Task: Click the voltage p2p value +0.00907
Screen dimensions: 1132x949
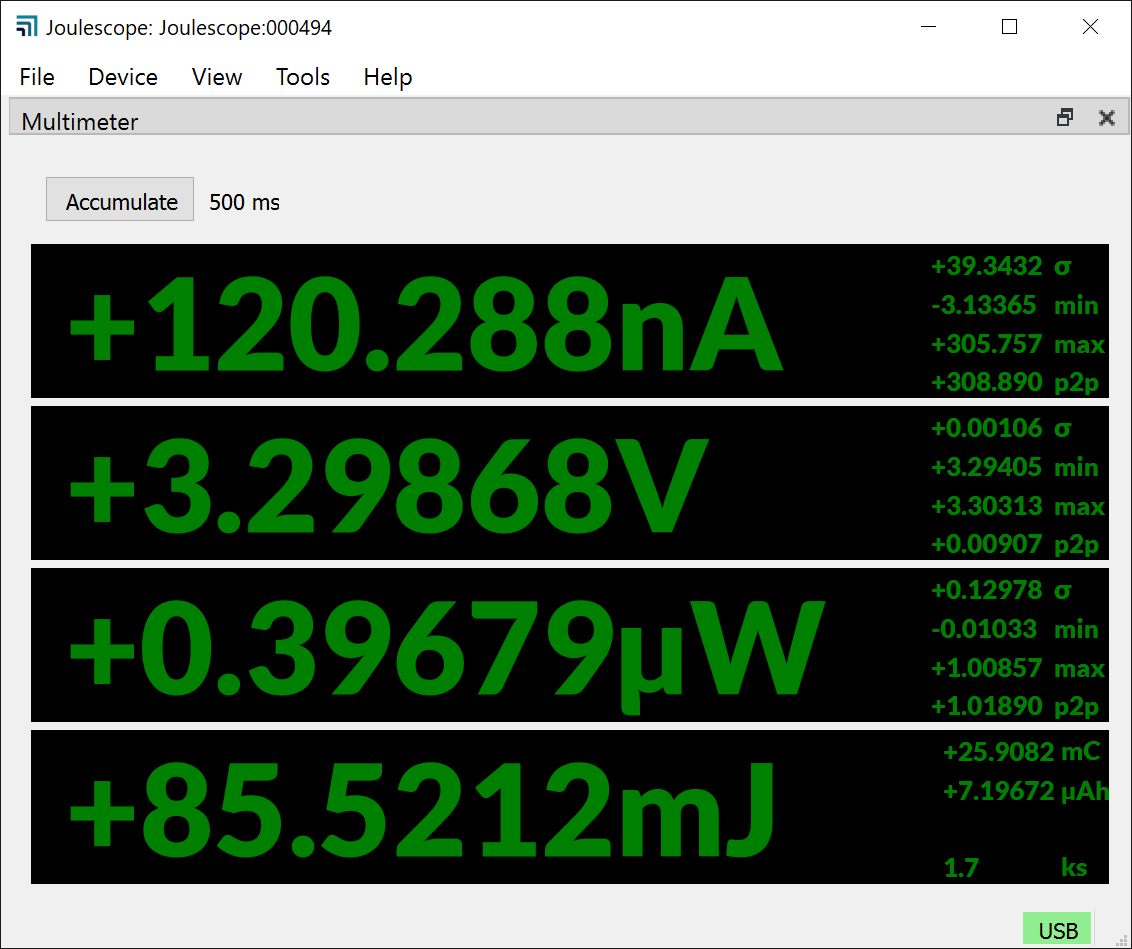Action: [986, 543]
